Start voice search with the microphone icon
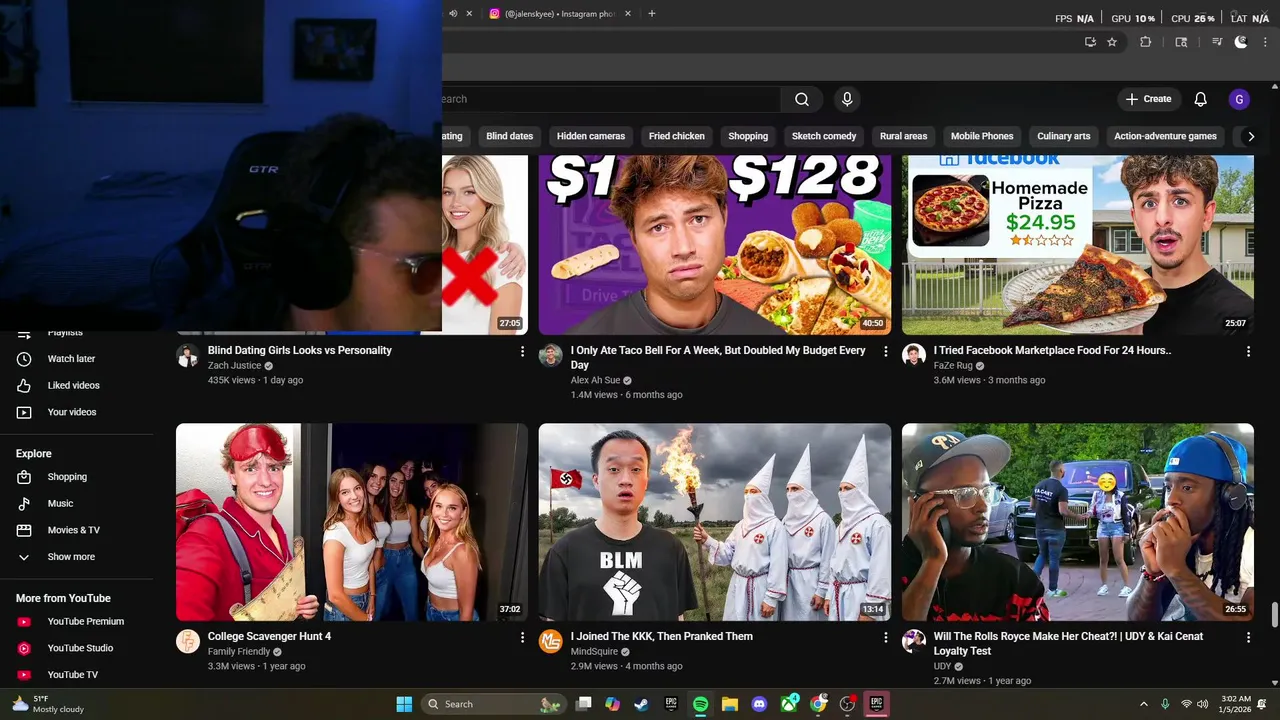This screenshot has width=1280, height=720. point(847,99)
